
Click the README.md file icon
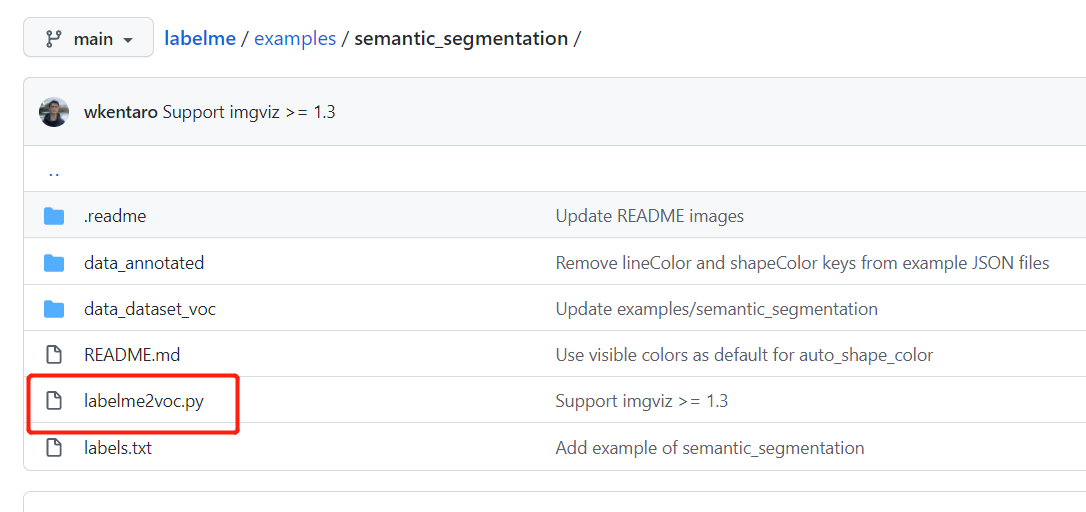54,355
